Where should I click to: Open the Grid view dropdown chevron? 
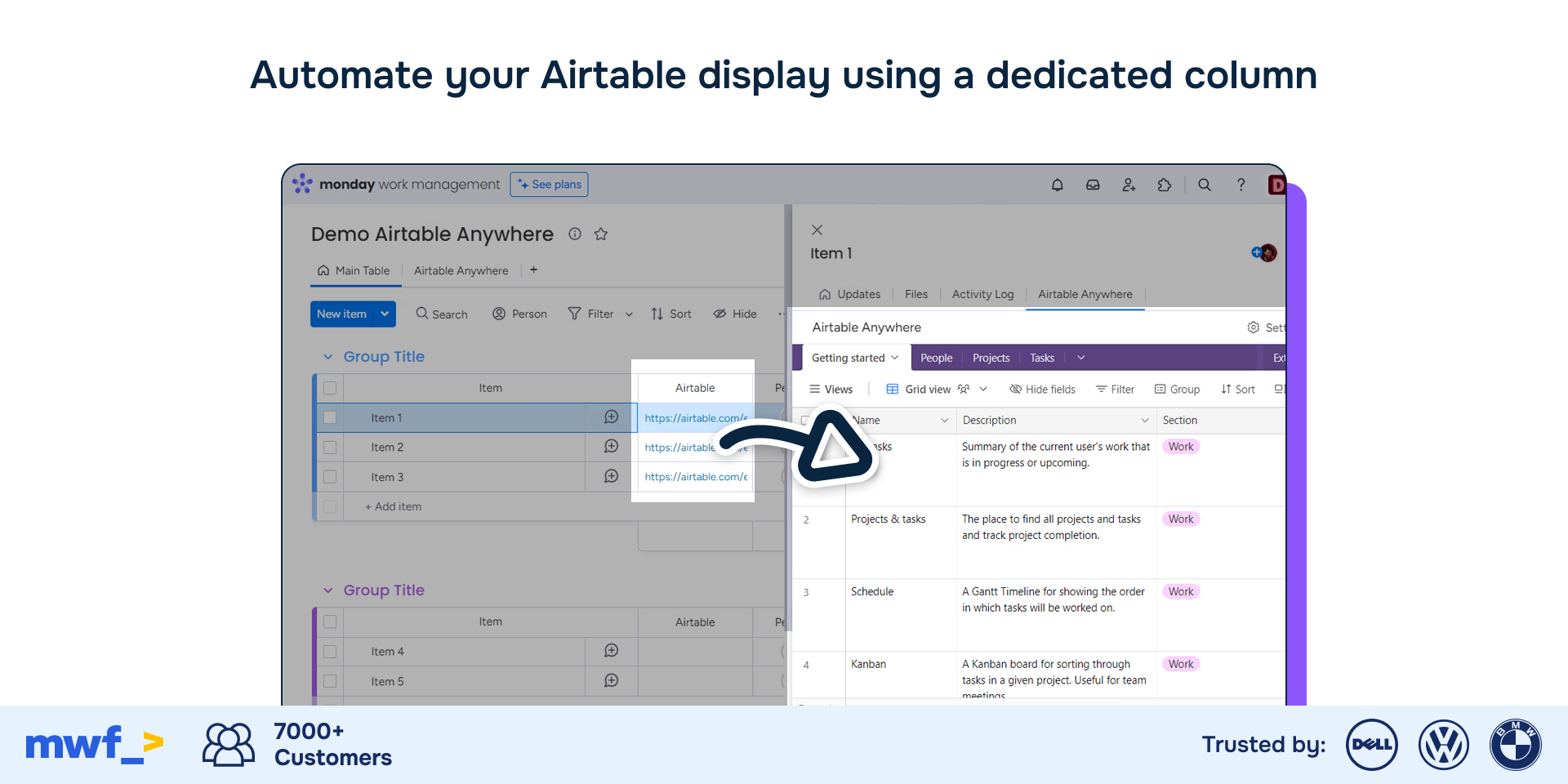pyautogui.click(x=983, y=389)
